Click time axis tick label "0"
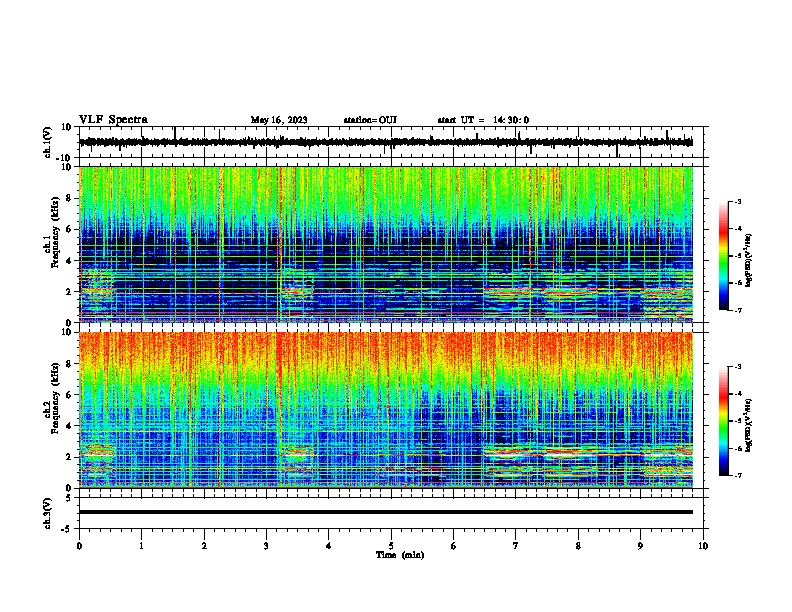Image resolution: width=792 pixels, height=612 pixels. click(x=79, y=546)
